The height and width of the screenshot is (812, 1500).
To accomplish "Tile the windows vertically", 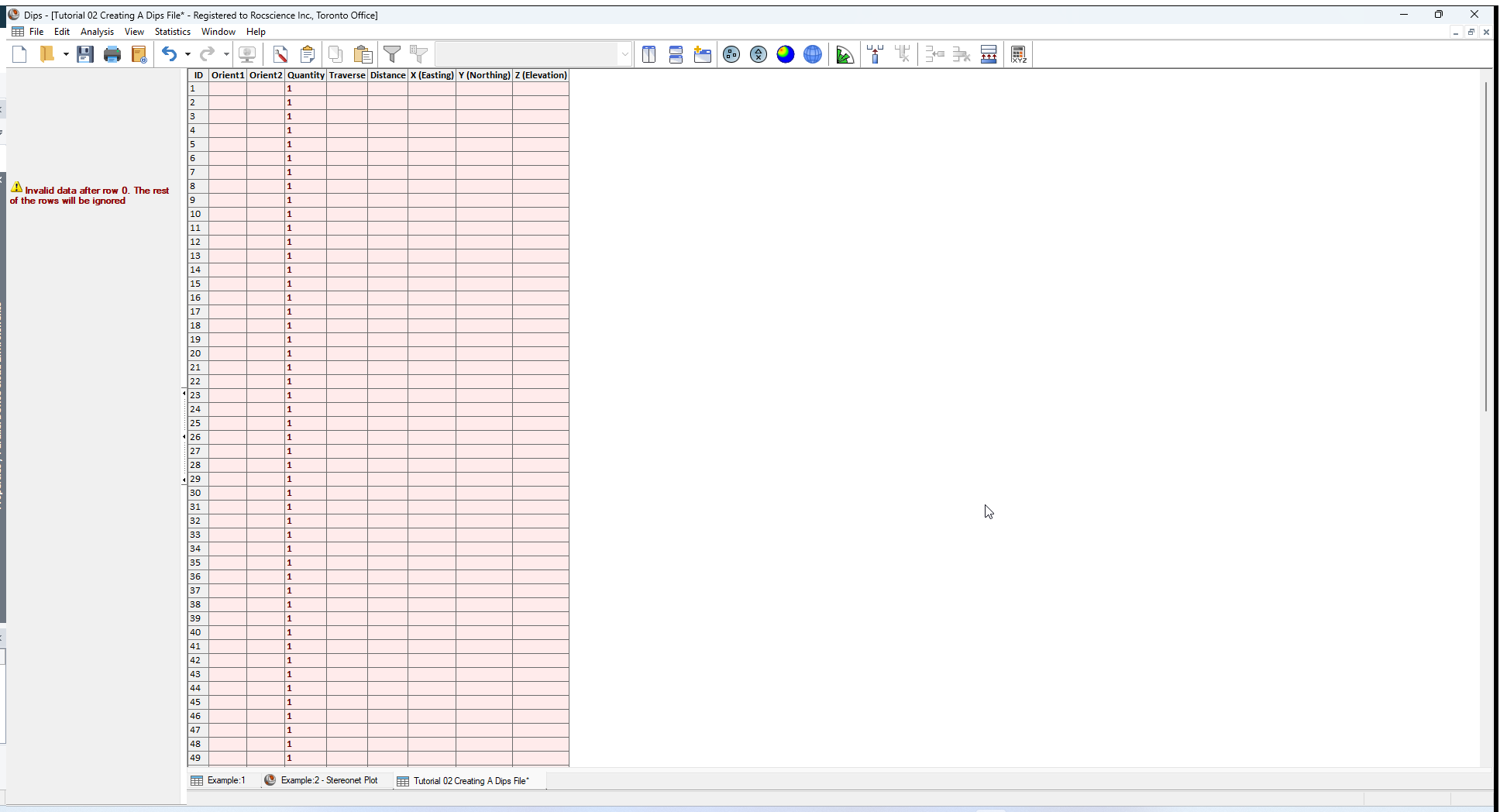I will pyautogui.click(x=649, y=54).
